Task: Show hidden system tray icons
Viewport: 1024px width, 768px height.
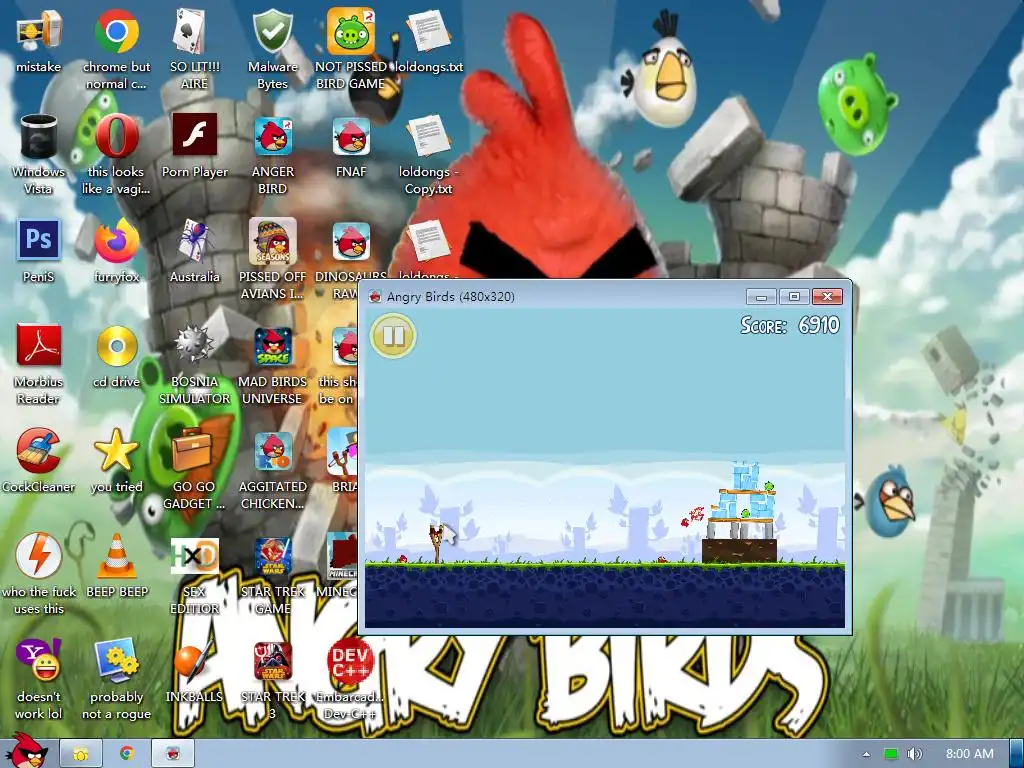Action: pos(866,754)
